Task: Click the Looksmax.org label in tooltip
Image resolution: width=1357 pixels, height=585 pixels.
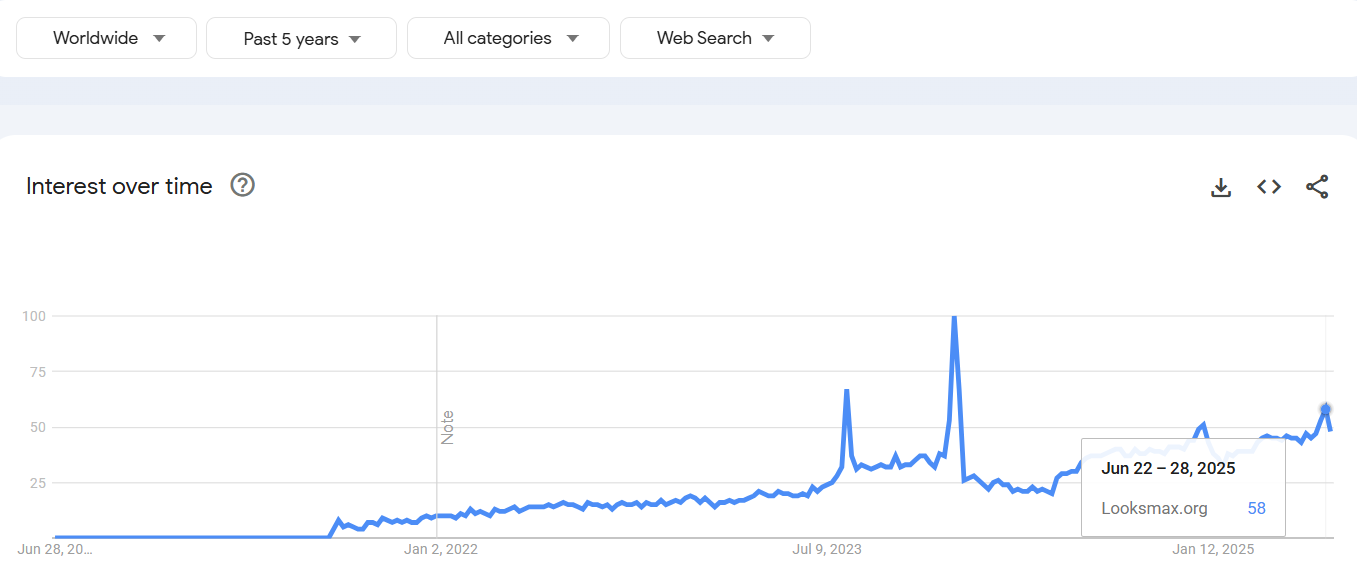Action: tap(1154, 508)
